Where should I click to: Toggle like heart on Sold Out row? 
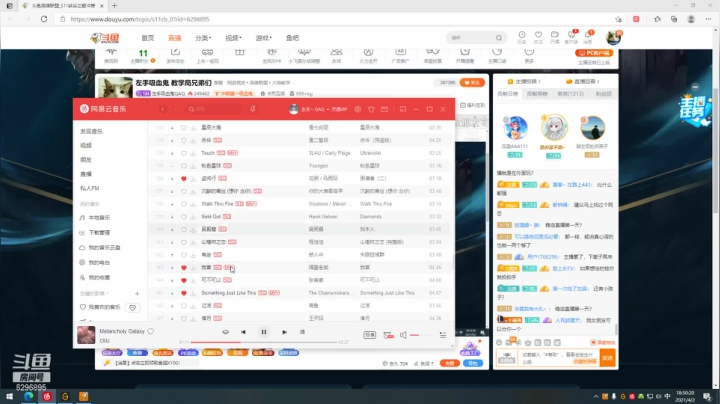[184, 217]
